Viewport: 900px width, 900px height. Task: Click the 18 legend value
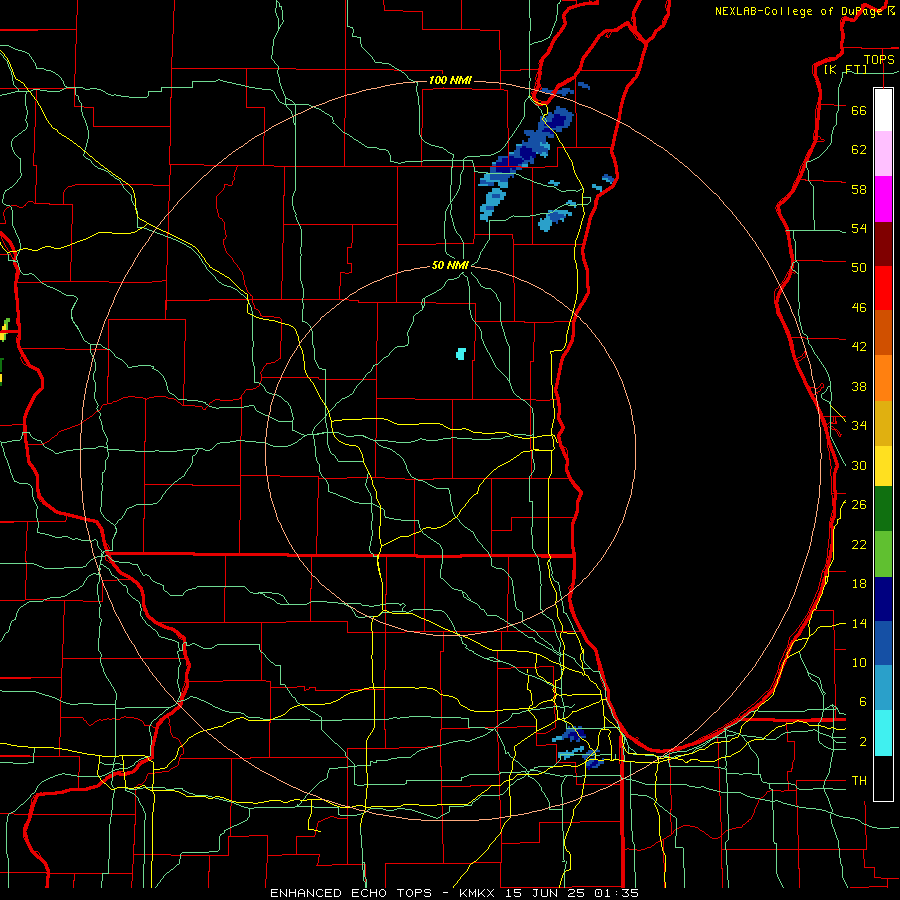859,584
